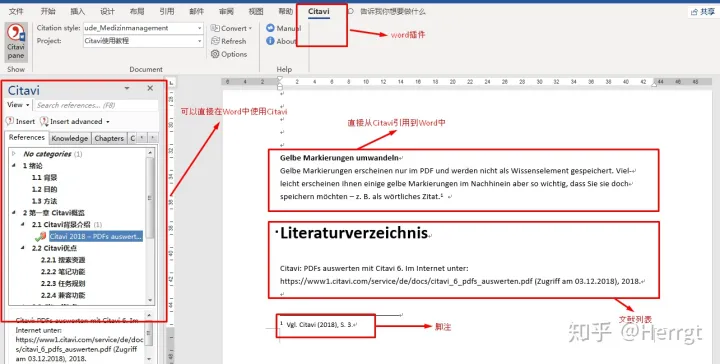Open the 文件 menu tab
The height and width of the screenshot is (364, 720).
pyautogui.click(x=16, y=11)
